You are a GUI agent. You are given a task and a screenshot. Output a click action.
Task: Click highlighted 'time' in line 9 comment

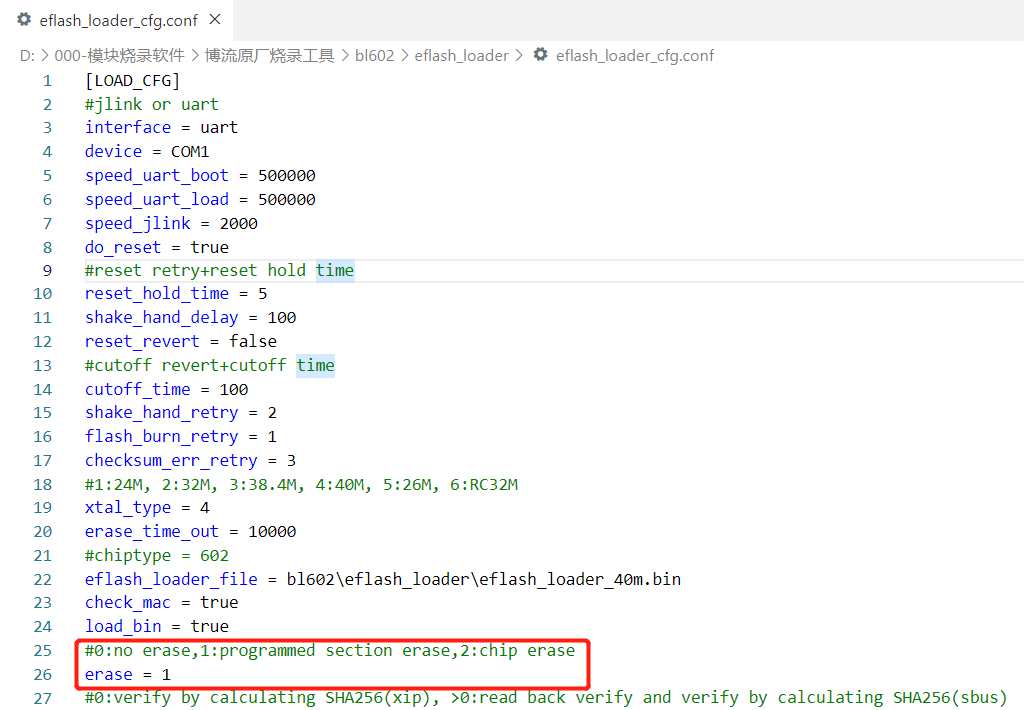335,270
